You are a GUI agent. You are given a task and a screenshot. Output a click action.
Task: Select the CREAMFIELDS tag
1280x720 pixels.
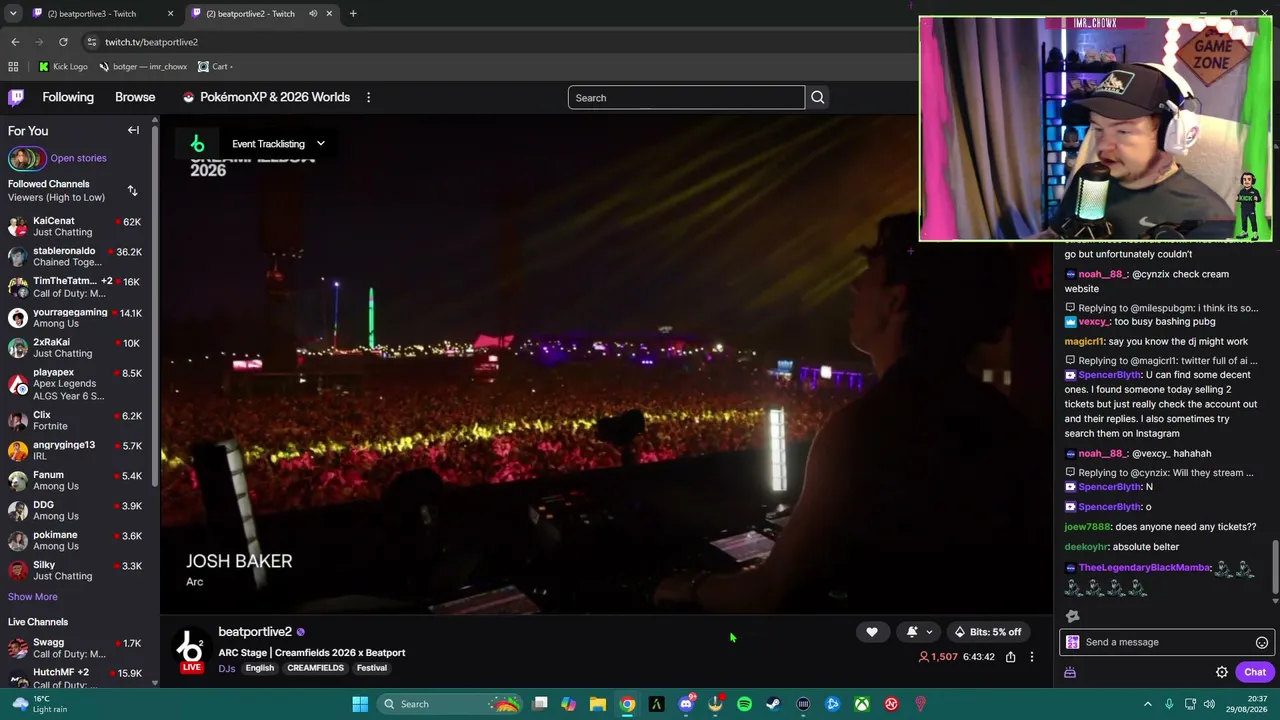315,668
